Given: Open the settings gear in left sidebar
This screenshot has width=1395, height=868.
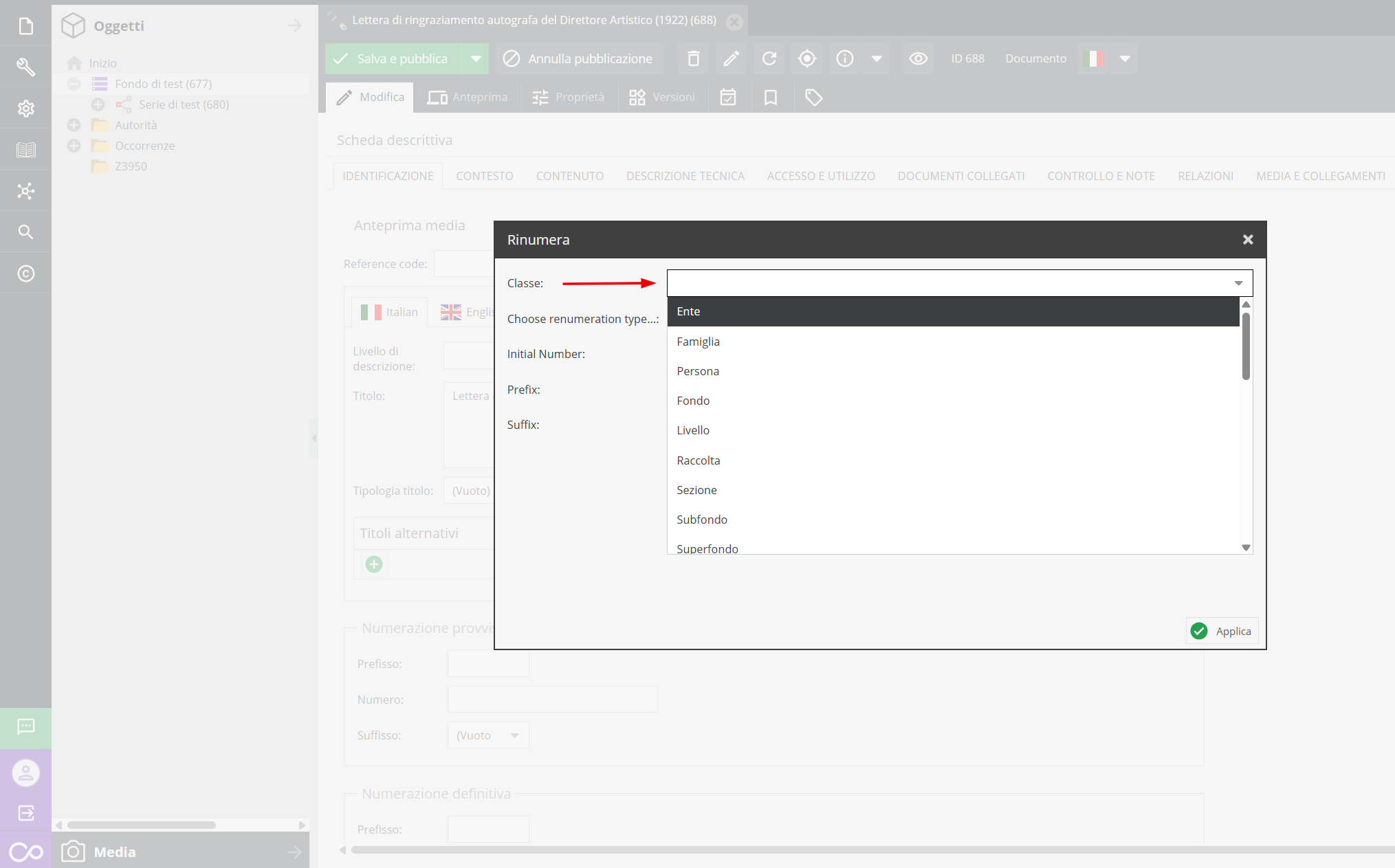Looking at the screenshot, I should coord(25,109).
